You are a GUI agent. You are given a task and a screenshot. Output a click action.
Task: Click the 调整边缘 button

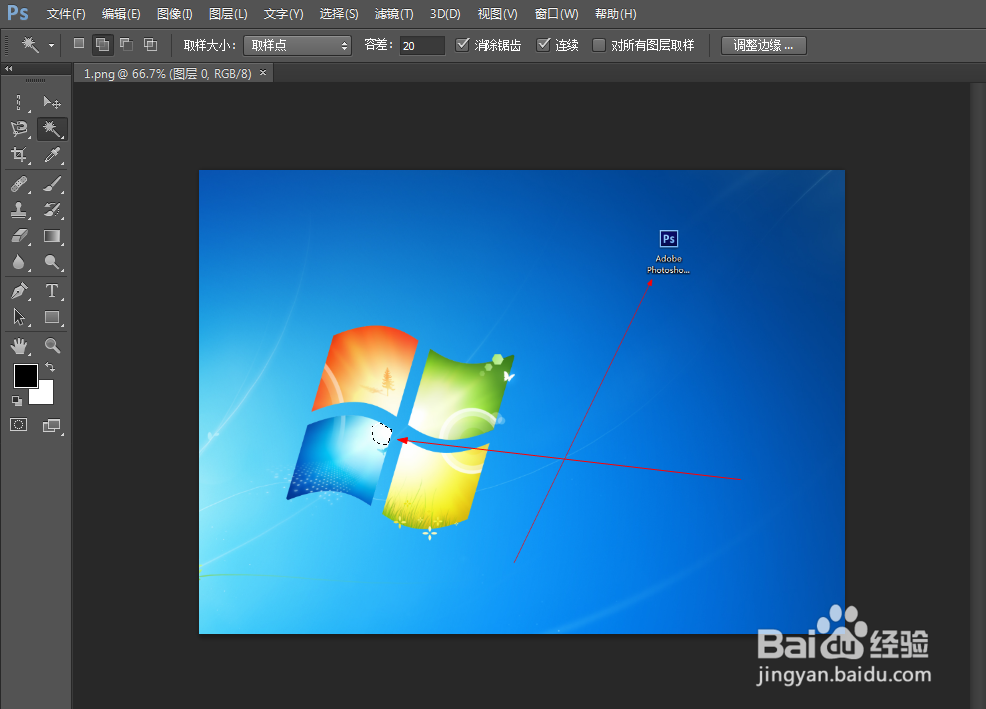(x=763, y=45)
